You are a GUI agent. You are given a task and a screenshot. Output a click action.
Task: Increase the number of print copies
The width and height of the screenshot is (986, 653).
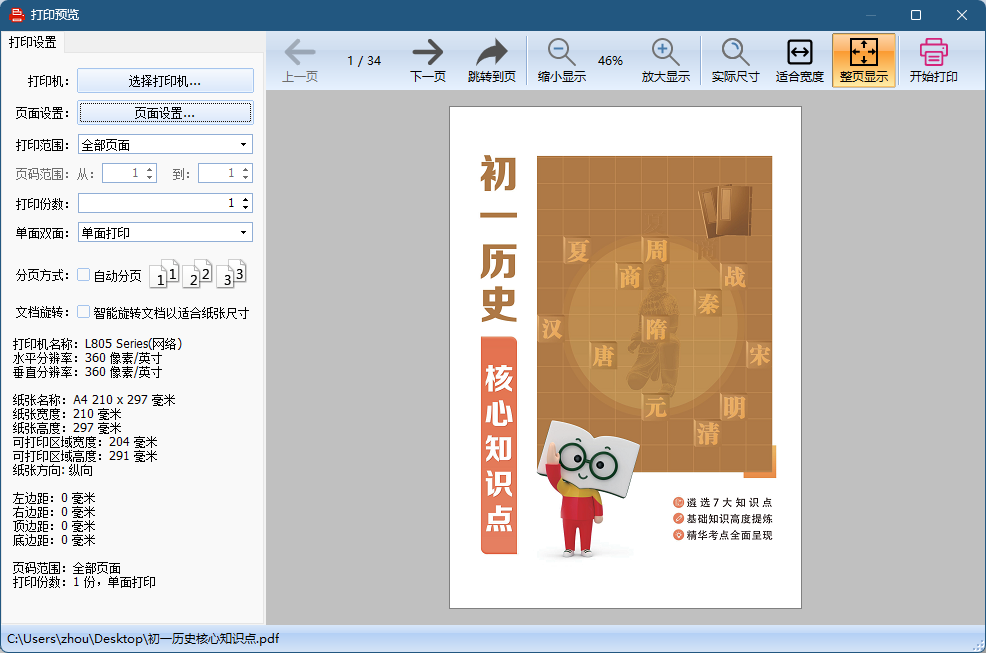coord(245,199)
